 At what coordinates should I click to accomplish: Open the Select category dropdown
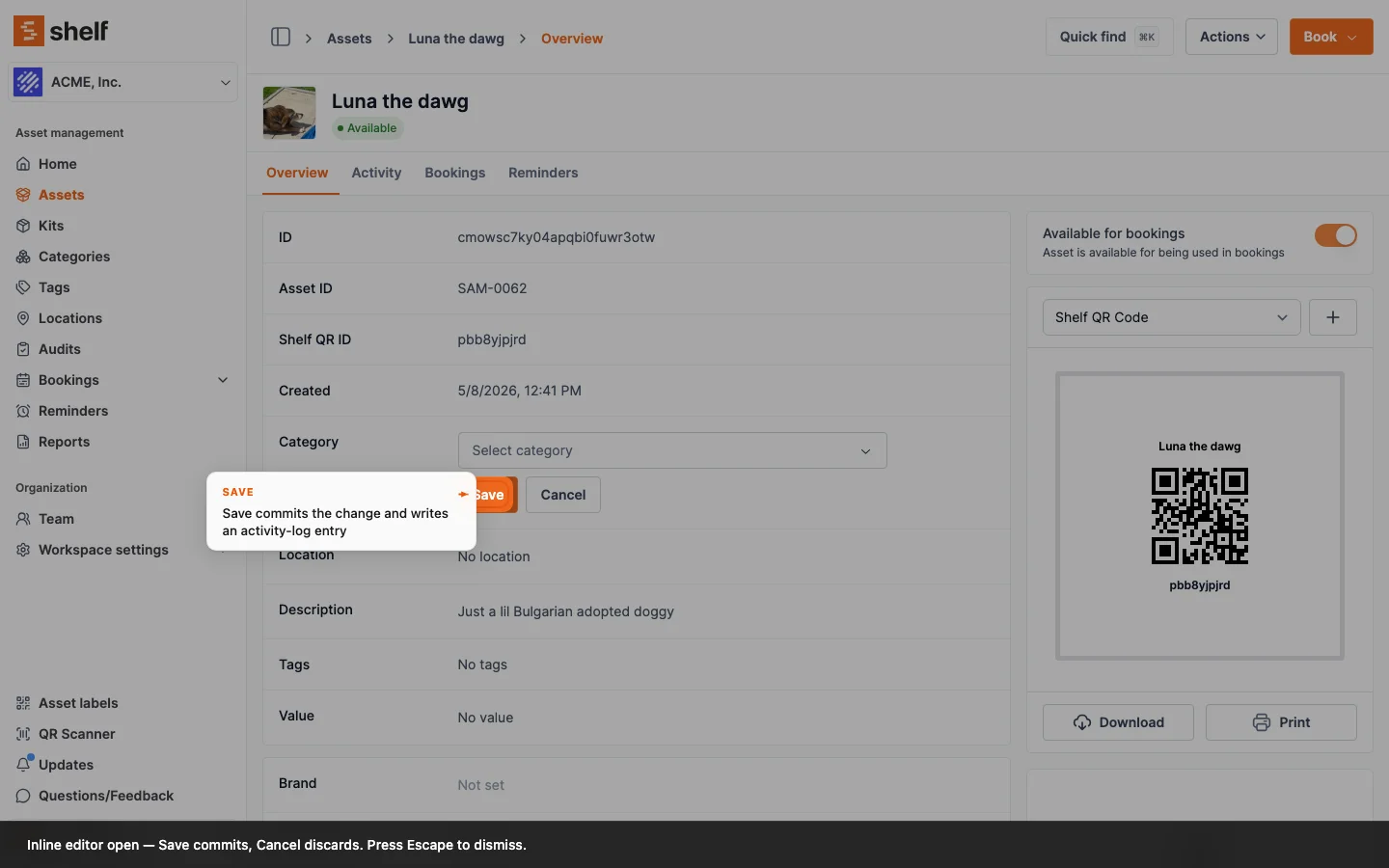tap(672, 450)
